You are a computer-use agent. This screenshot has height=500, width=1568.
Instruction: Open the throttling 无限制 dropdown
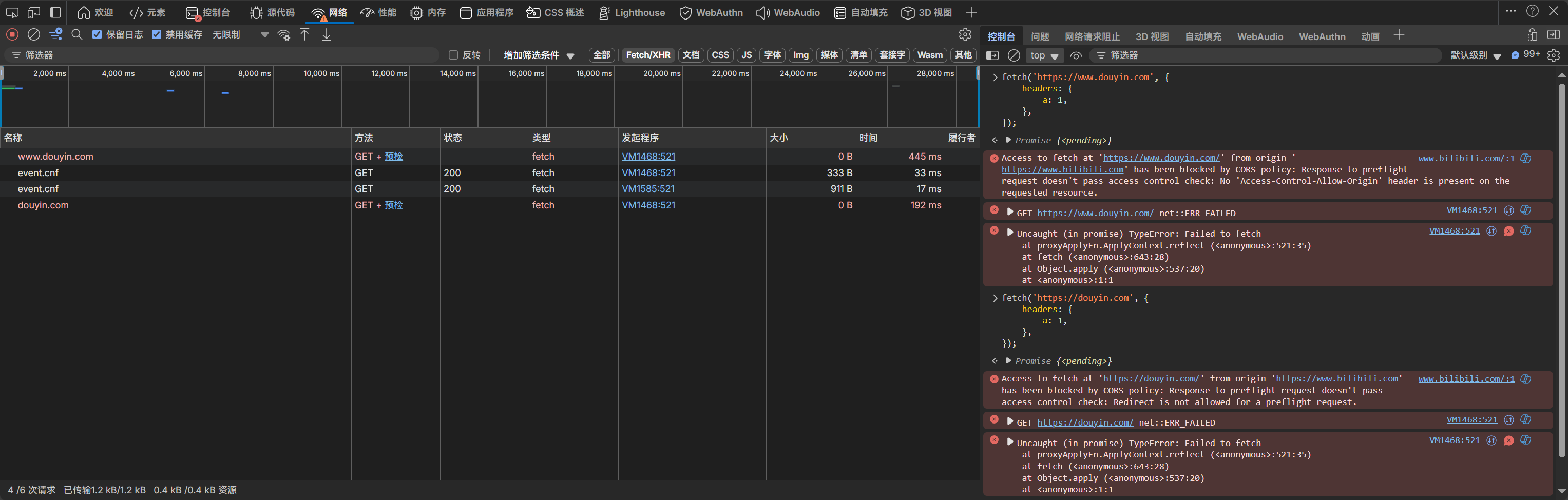point(240,35)
